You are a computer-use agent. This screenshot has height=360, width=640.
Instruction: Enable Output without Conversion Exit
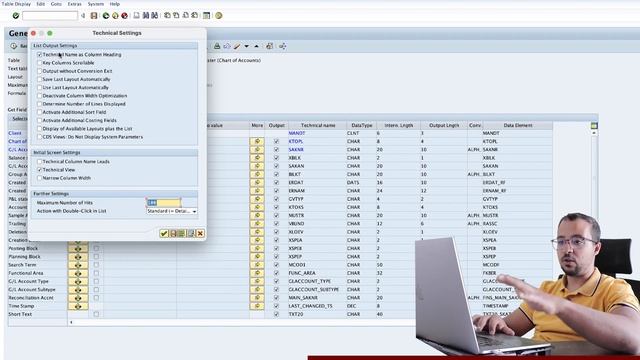(40, 71)
